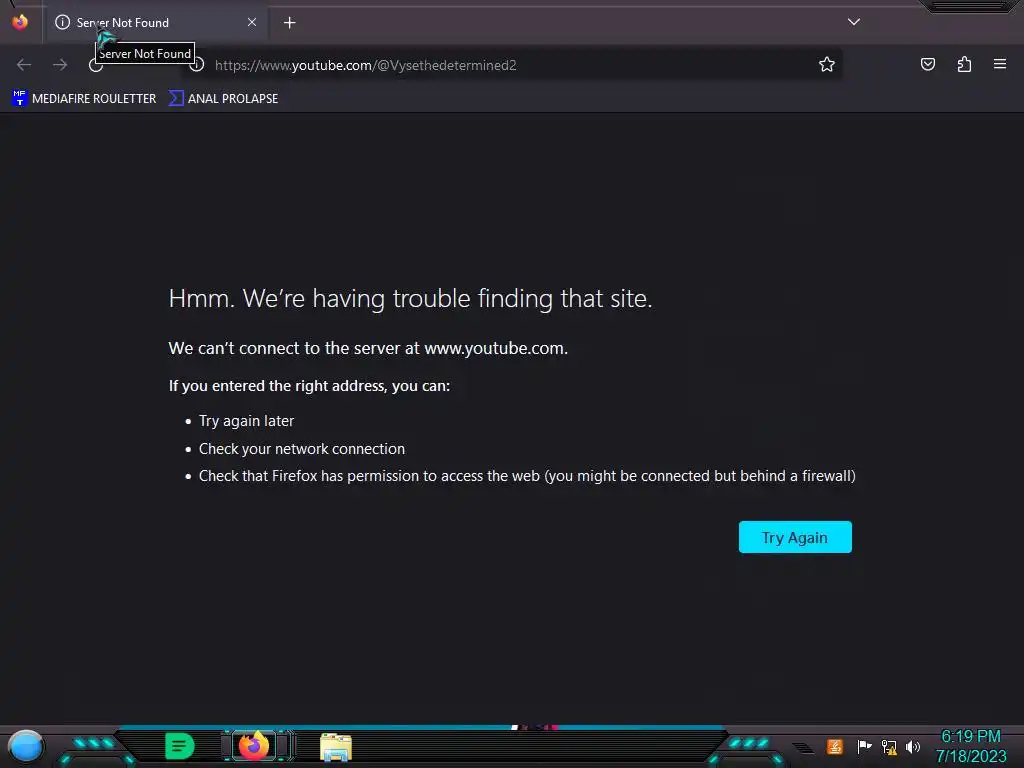The image size is (1024, 768).
Task: Close the Server Not Found tab
Action: pyautogui.click(x=252, y=22)
